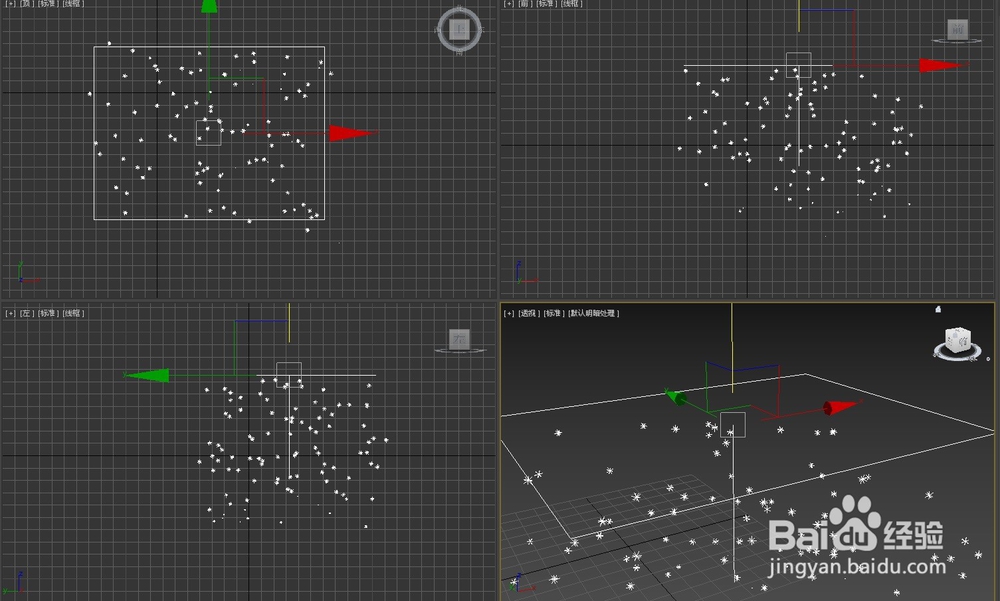Open the [前] view label menu
The height and width of the screenshot is (601, 1000).
(524, 3)
